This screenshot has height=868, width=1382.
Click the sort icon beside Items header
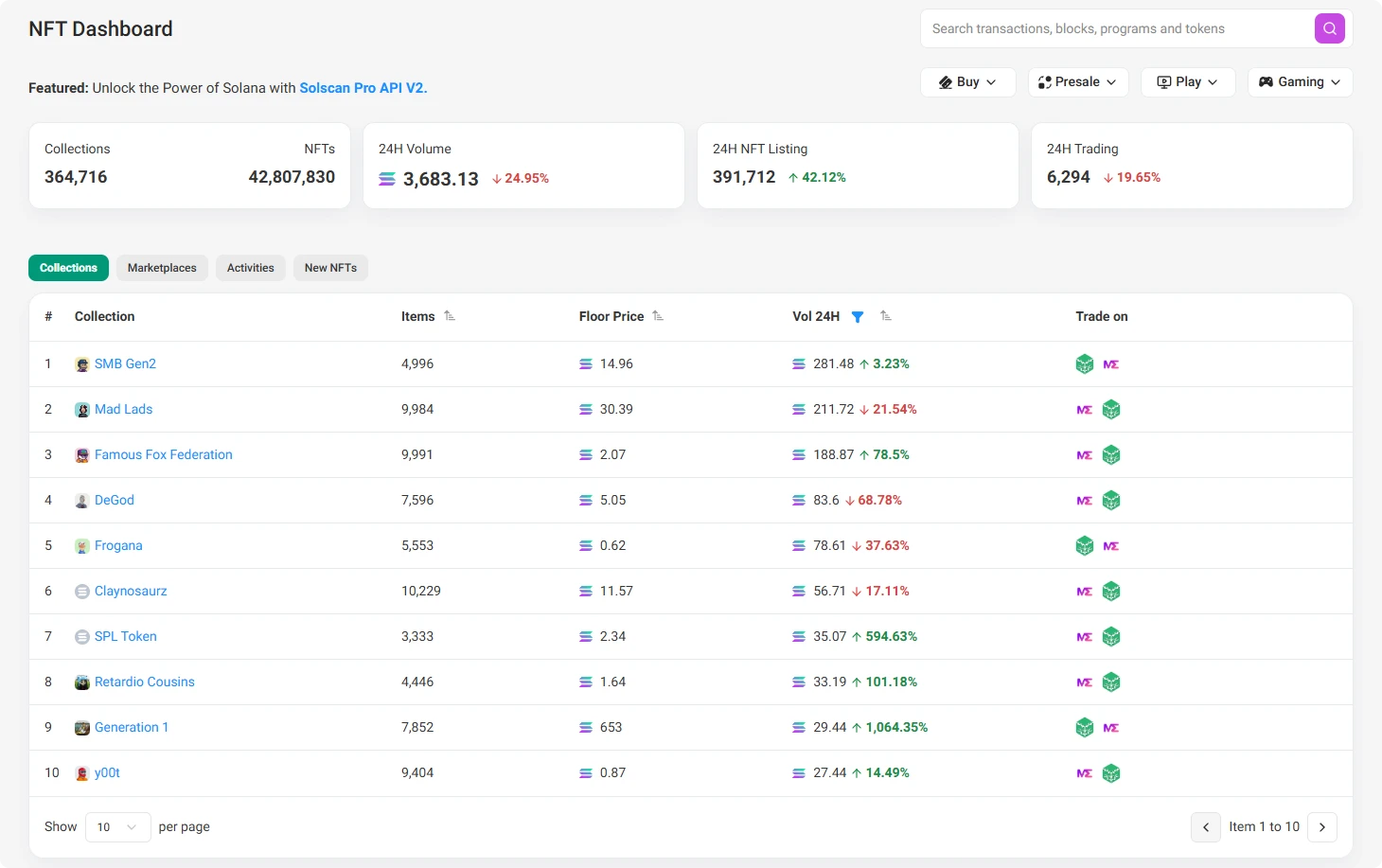450,315
